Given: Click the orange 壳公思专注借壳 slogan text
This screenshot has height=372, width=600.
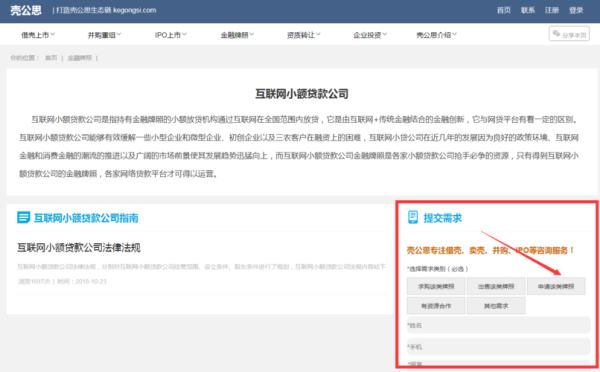Looking at the screenshot, I should [490, 250].
